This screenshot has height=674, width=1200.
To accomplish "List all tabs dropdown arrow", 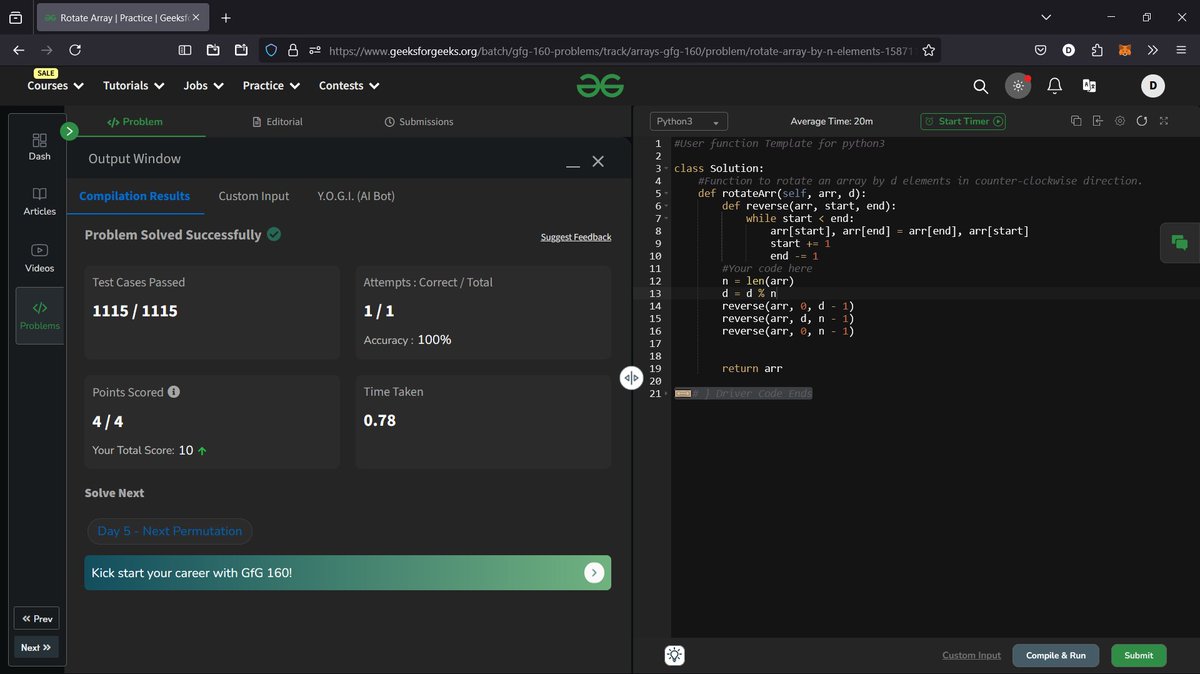I will [x=1046, y=17].
